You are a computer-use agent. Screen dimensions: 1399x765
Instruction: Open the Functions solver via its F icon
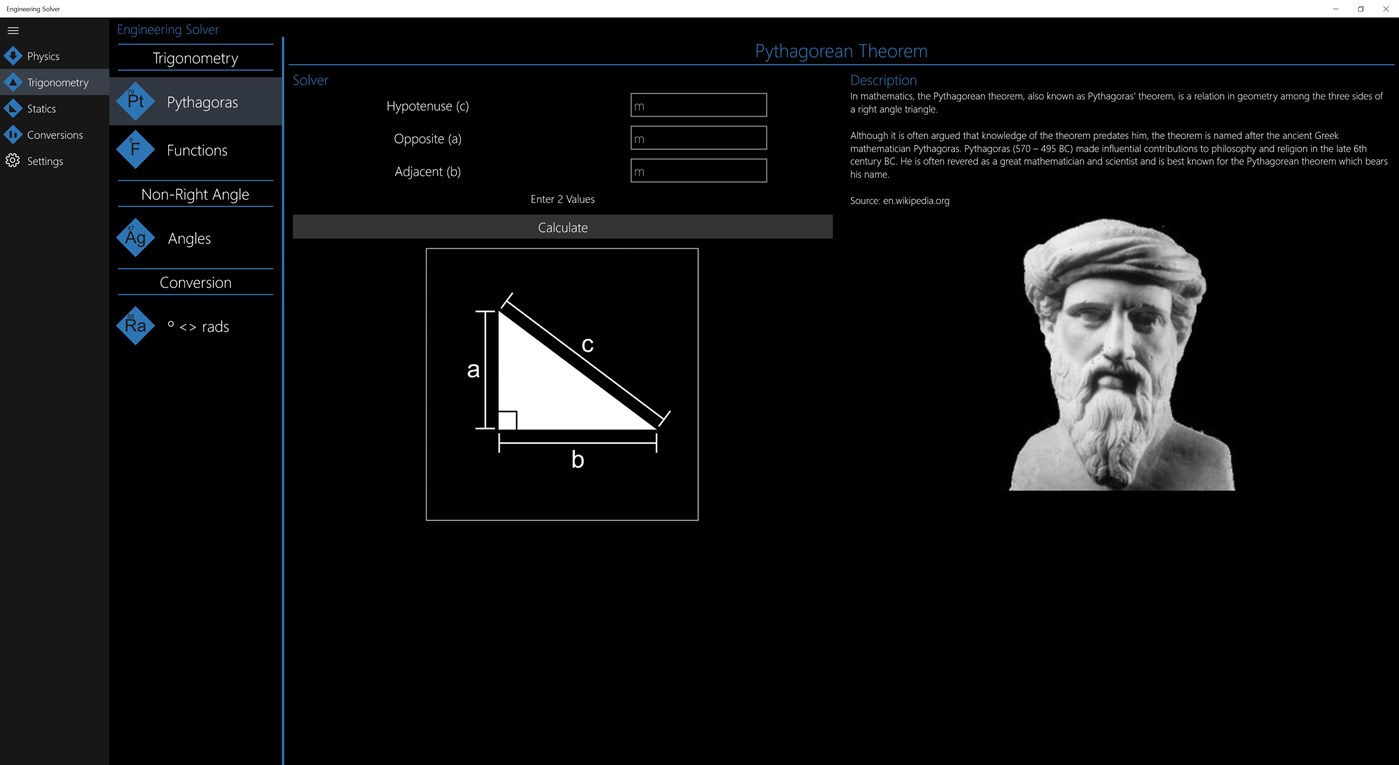click(x=135, y=149)
